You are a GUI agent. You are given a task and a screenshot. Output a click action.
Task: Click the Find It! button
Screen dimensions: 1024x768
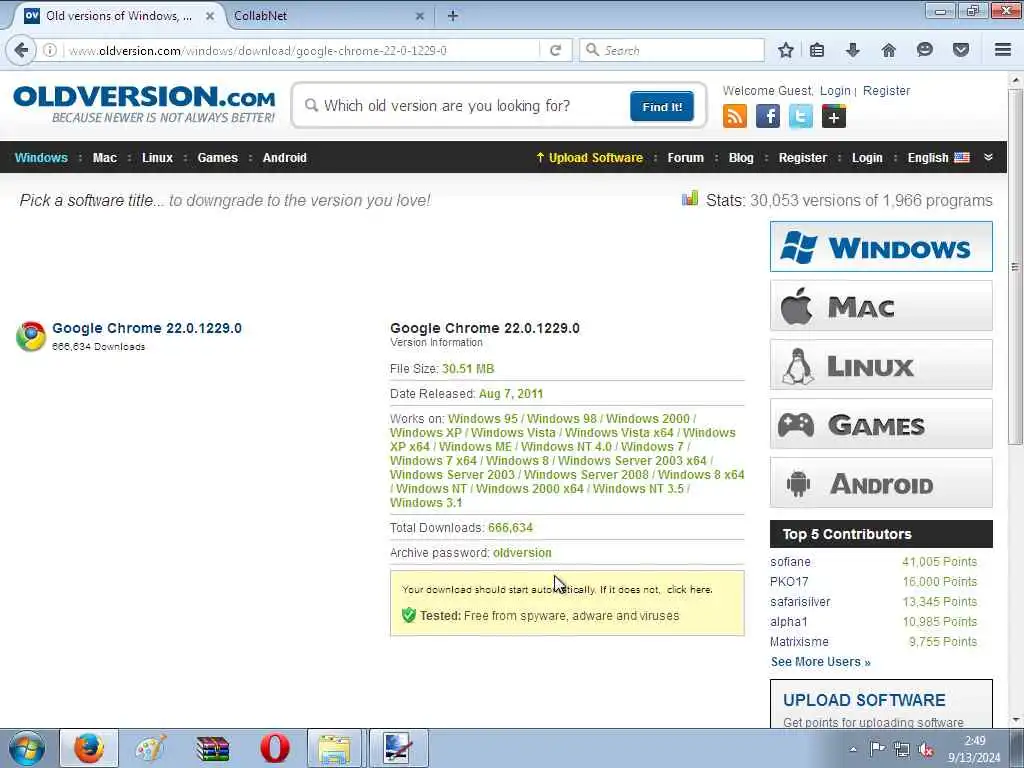[x=662, y=106]
